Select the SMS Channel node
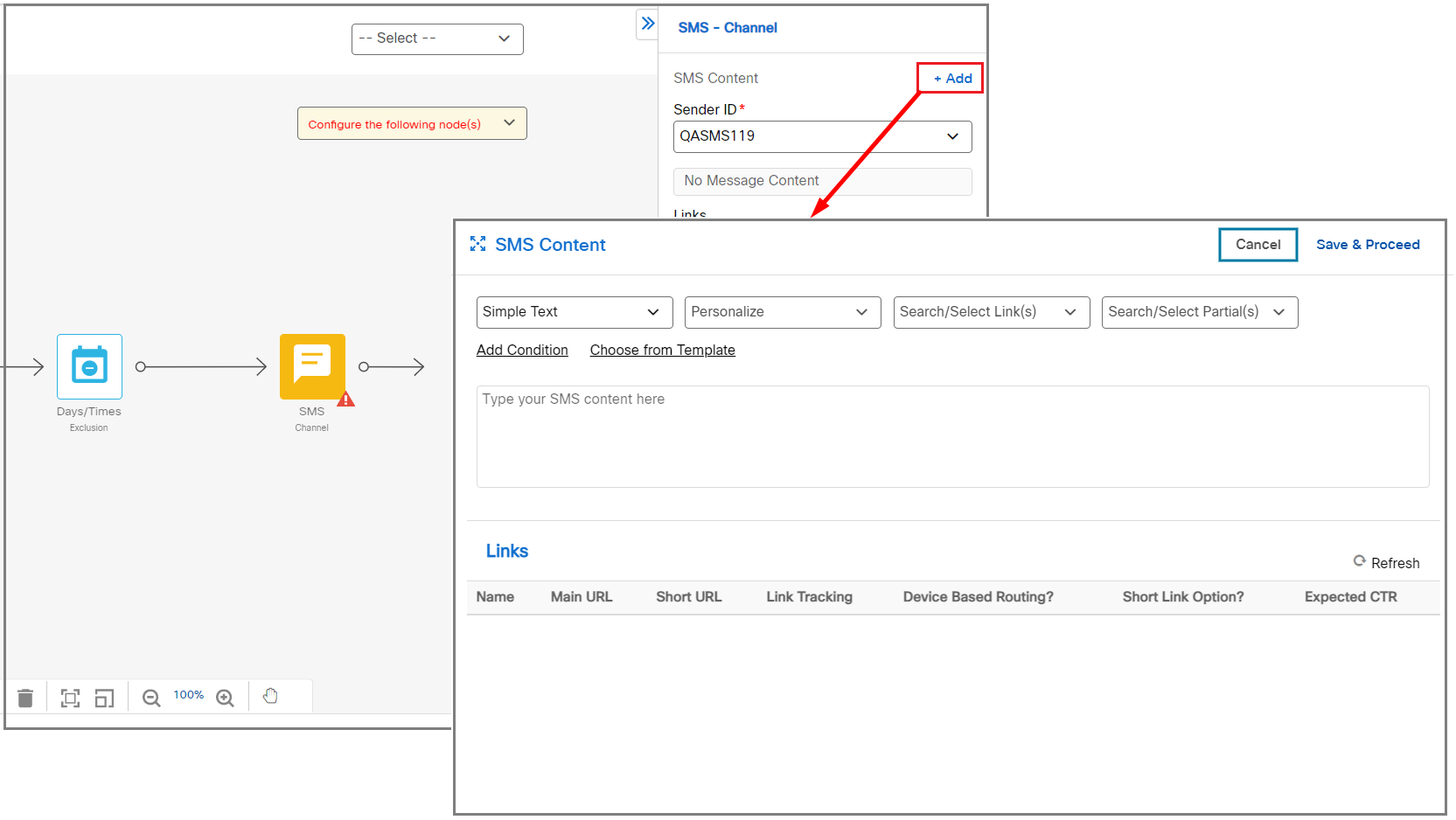The image size is (1456, 820). [312, 366]
